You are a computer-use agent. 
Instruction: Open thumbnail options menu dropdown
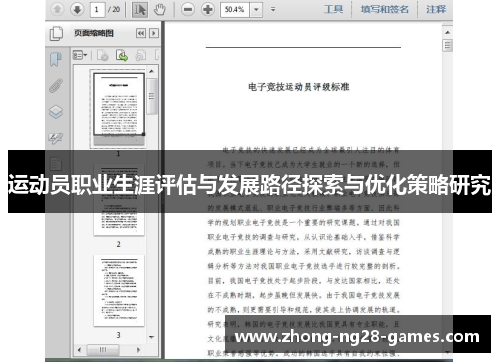point(80,55)
